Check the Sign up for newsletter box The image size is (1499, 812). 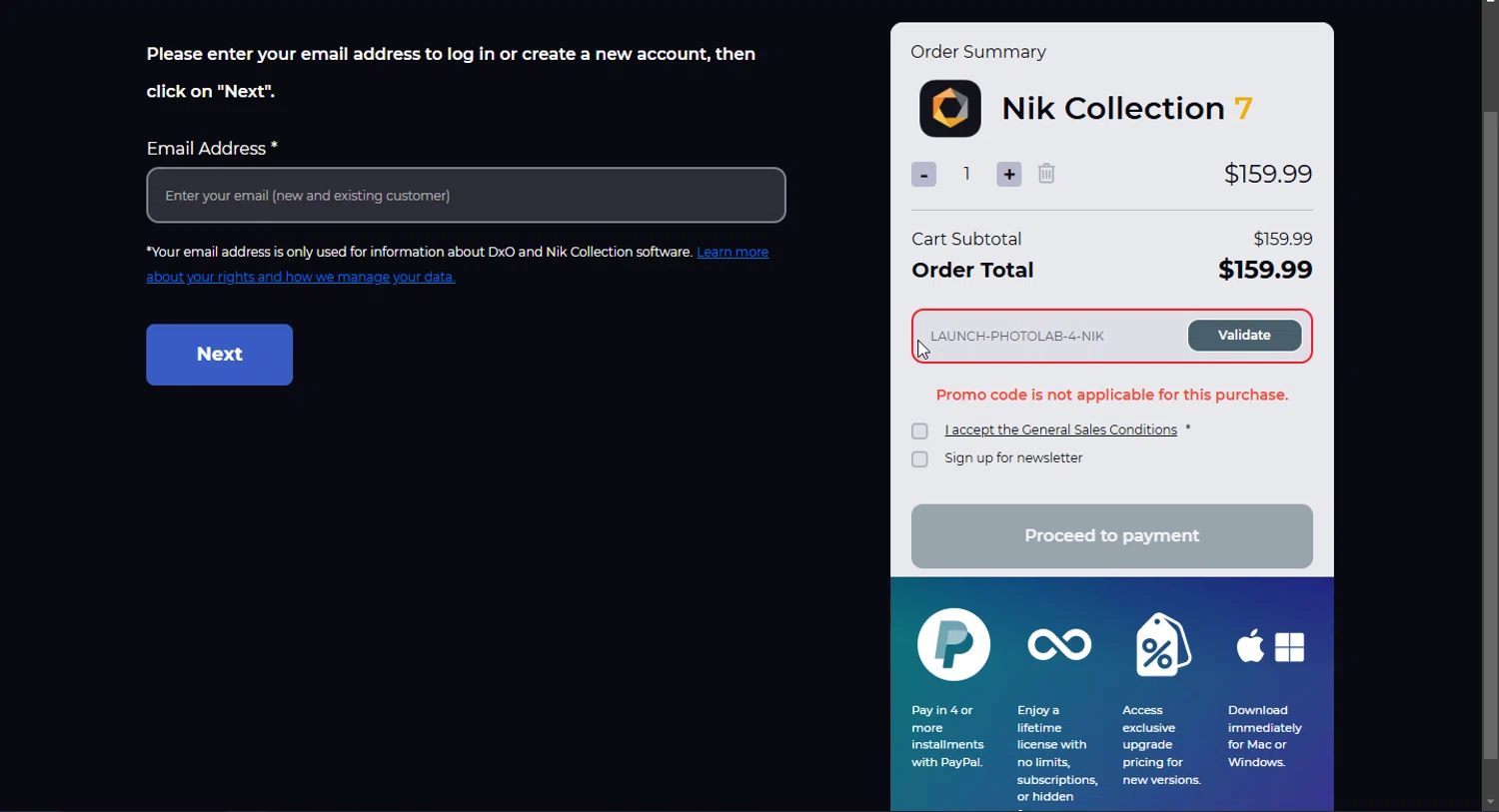(x=919, y=460)
